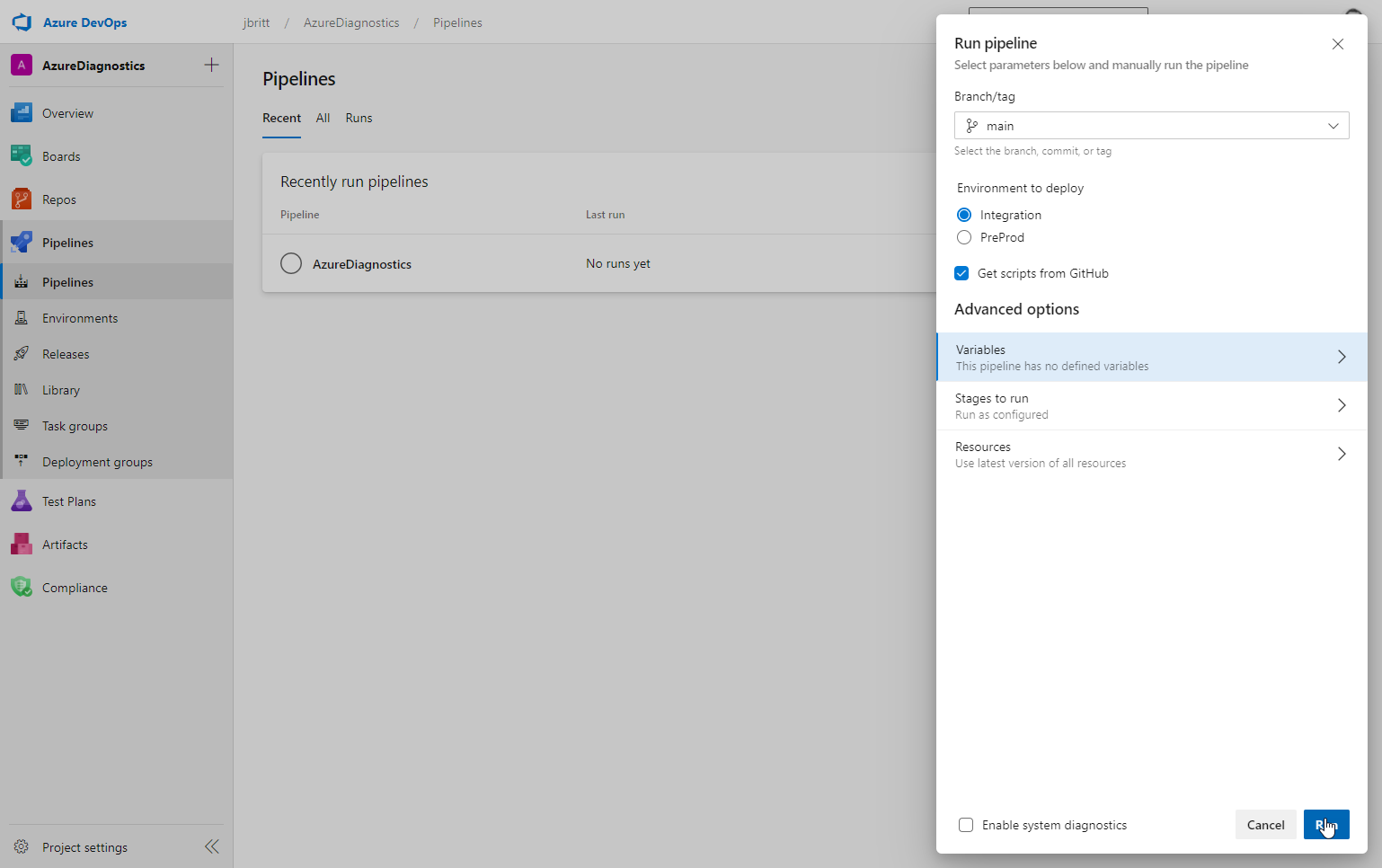Image resolution: width=1382 pixels, height=868 pixels.
Task: Click the Project settings gear icon
Action: [22, 847]
